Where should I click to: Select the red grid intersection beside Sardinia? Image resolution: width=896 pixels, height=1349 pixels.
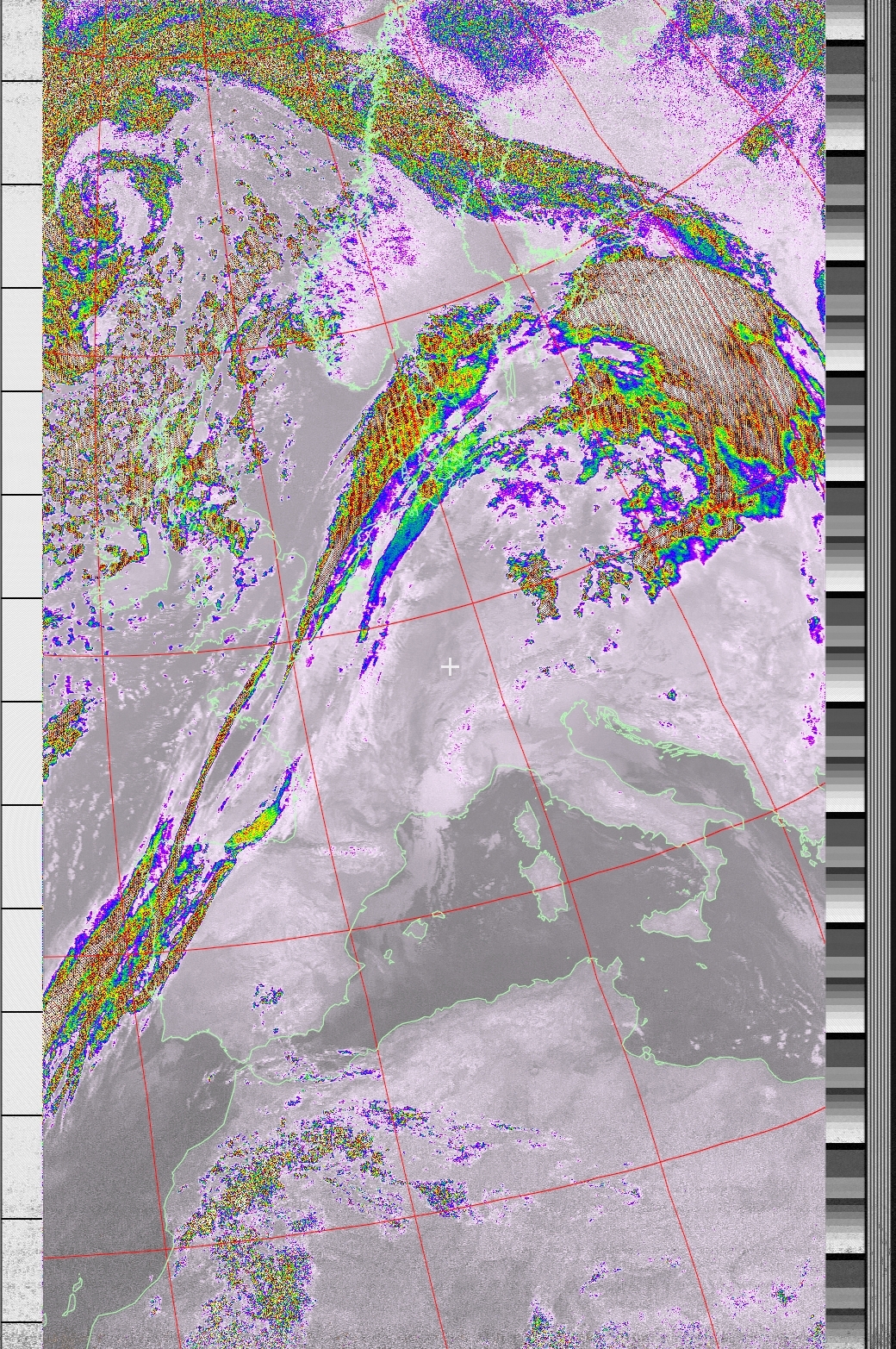[x=568, y=883]
